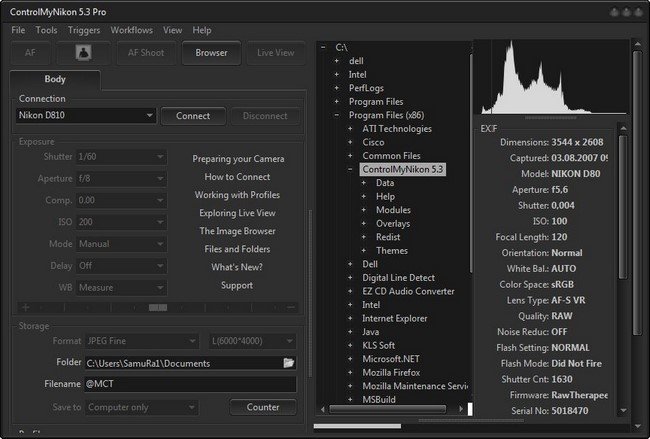Click the plus icon on exposure slider
Screen dimensions: 650x439
[26, 308]
